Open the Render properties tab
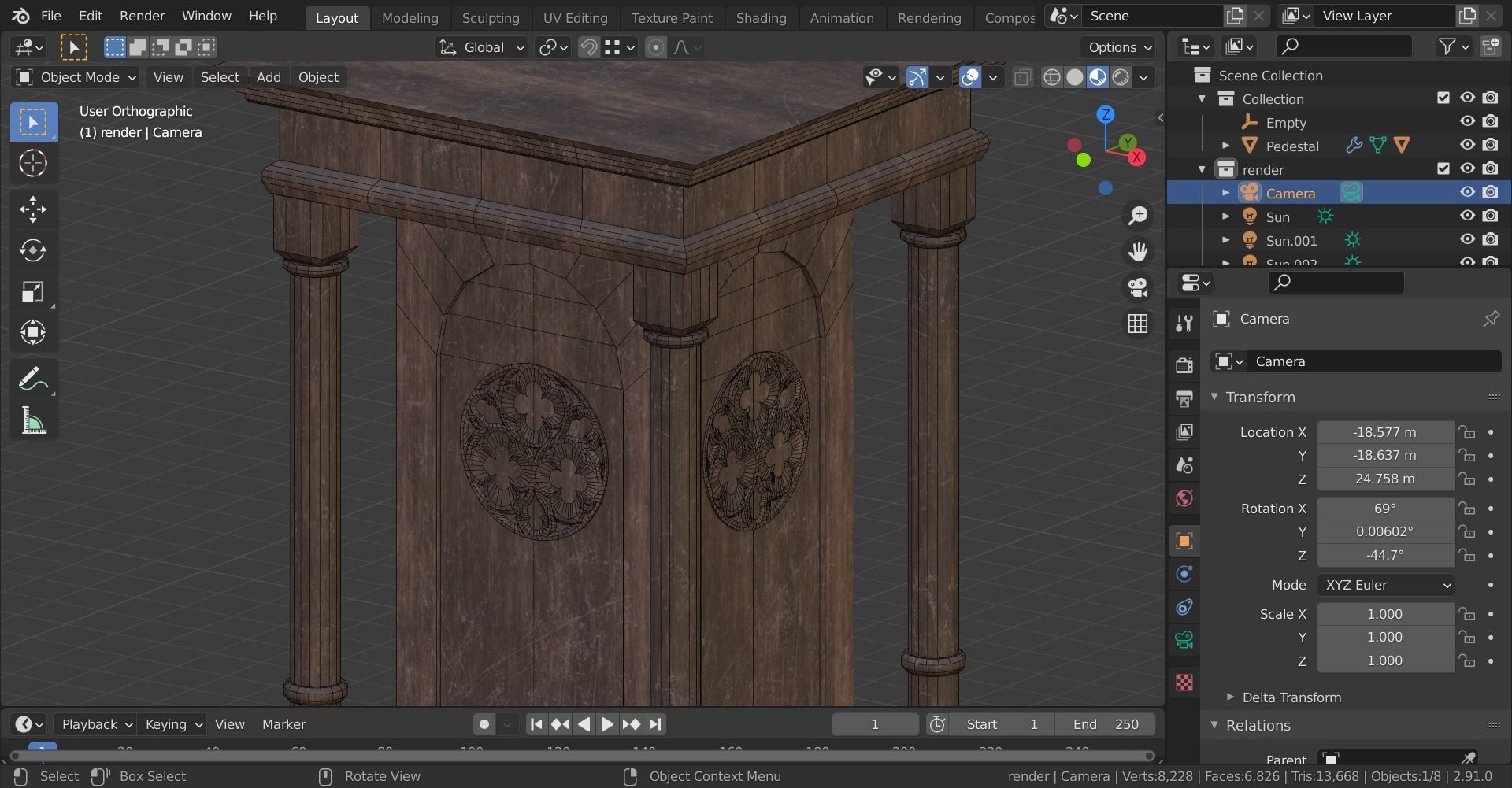 tap(1184, 364)
